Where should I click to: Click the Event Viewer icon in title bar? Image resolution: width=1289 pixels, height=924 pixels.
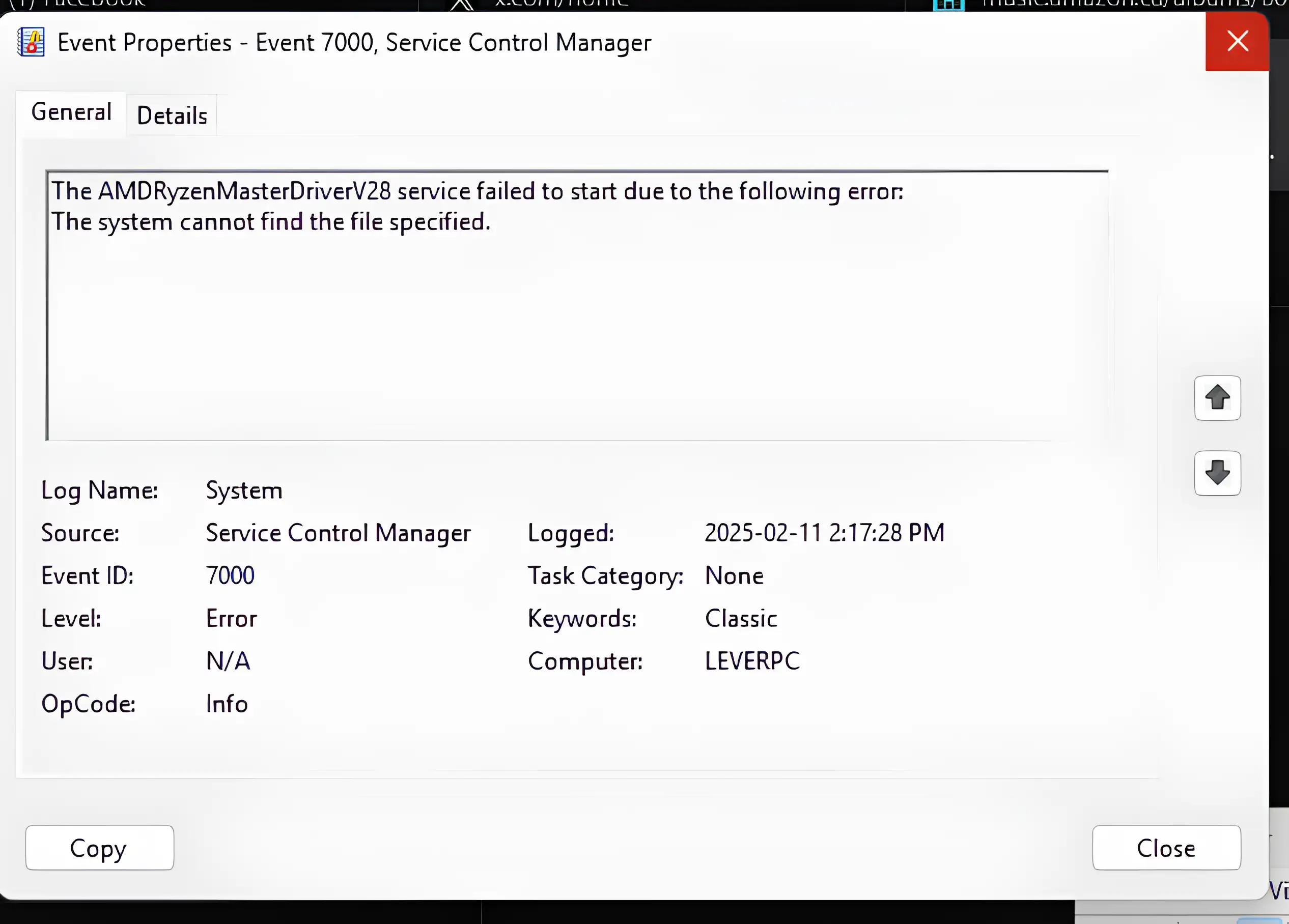tap(31, 43)
